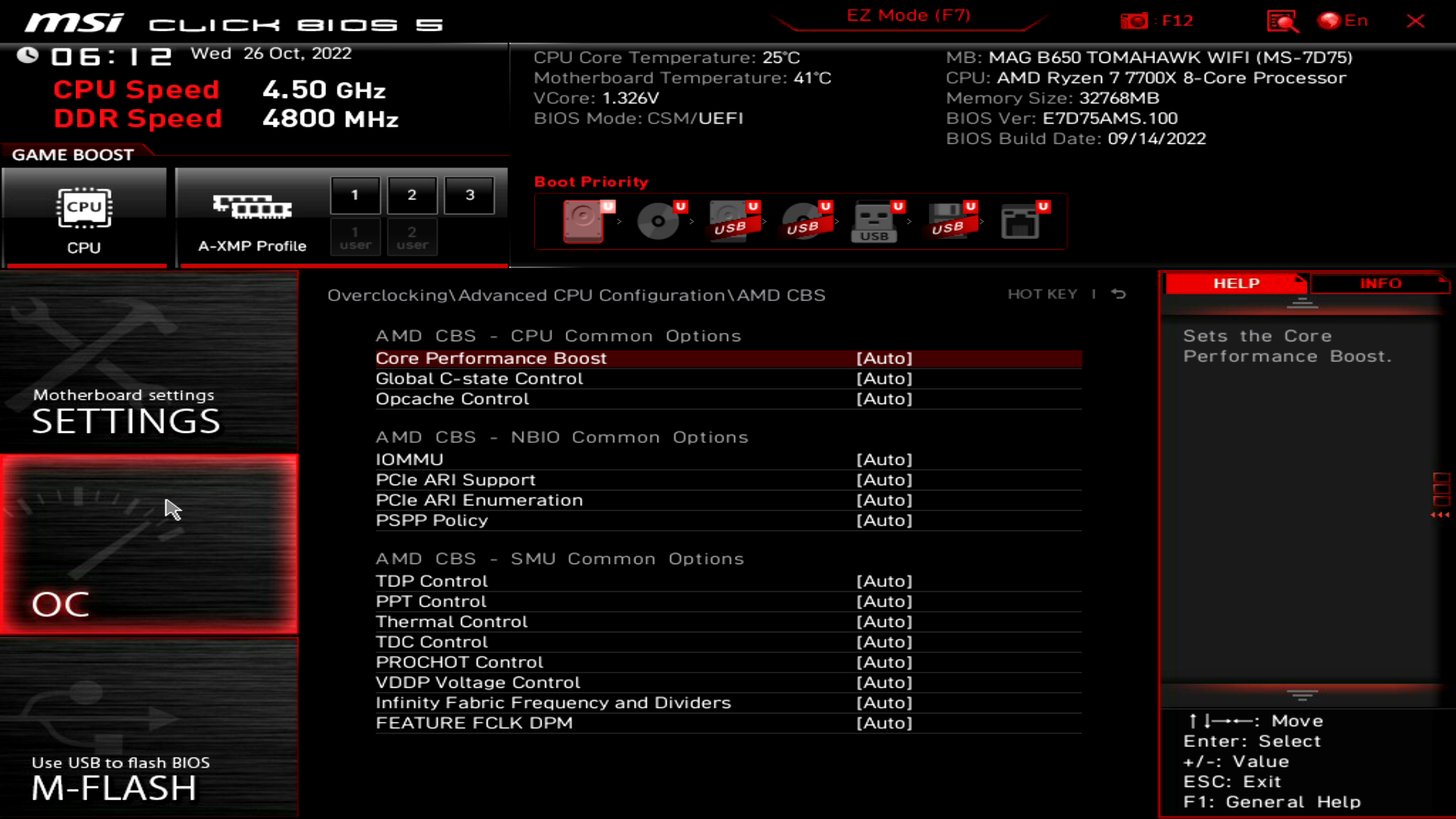Click the F12 screenshot camera icon
This screenshot has height=819, width=1456.
[x=1135, y=20]
